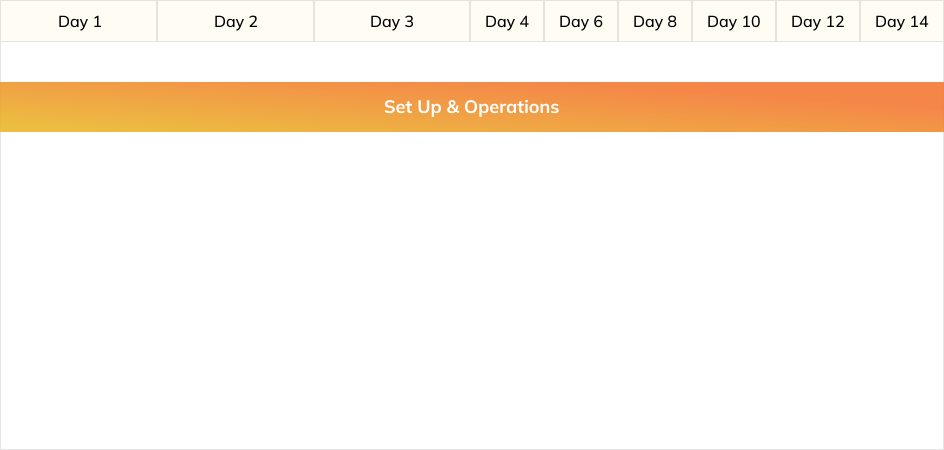Choose the Day 4 header cell
Viewport: 944px width, 450px height.
click(507, 21)
